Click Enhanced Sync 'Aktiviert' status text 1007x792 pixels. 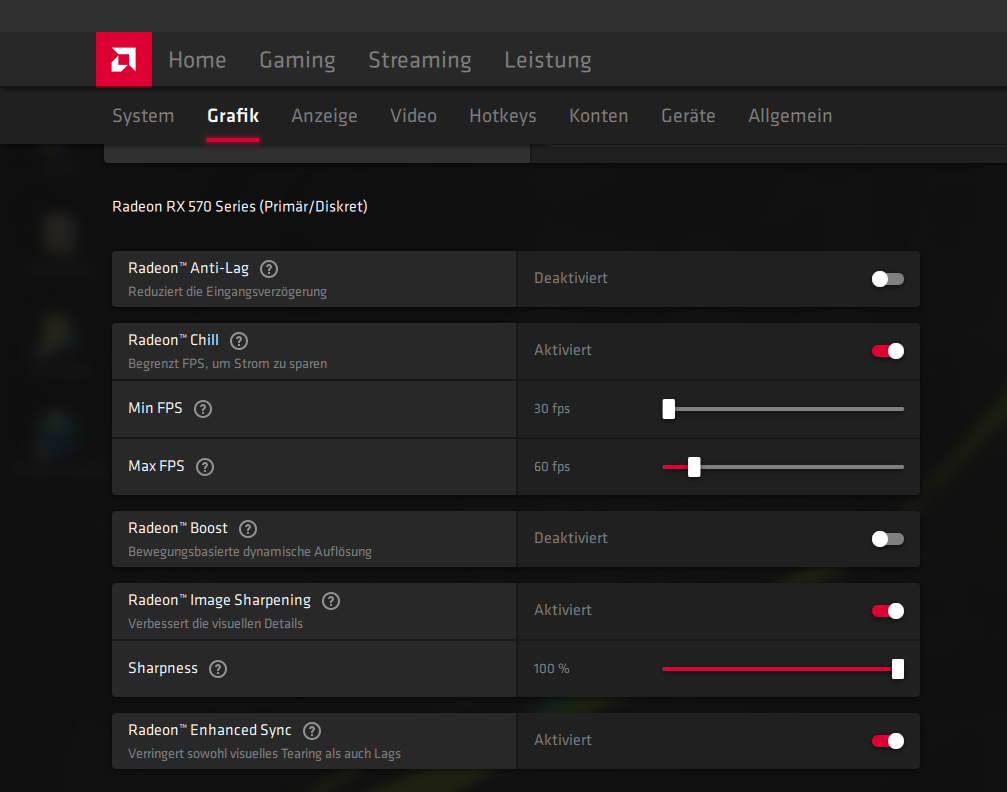(563, 741)
